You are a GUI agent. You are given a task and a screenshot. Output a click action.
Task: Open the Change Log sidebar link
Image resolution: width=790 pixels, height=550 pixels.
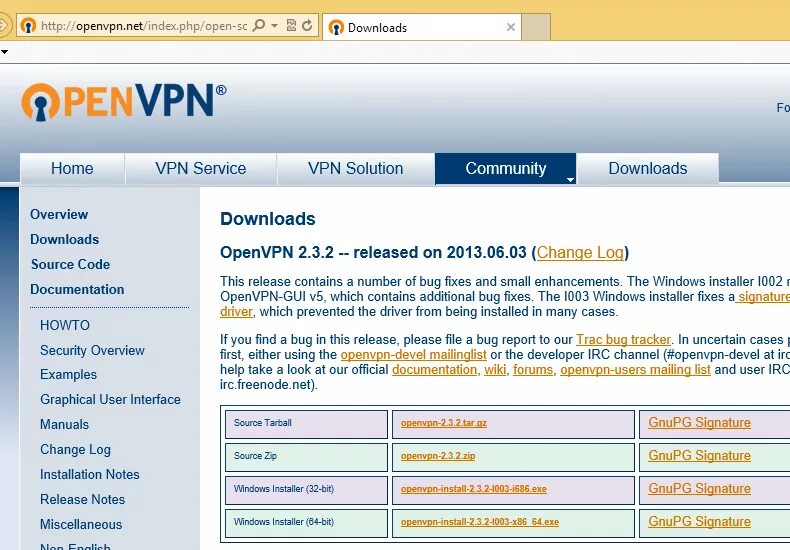(x=76, y=449)
